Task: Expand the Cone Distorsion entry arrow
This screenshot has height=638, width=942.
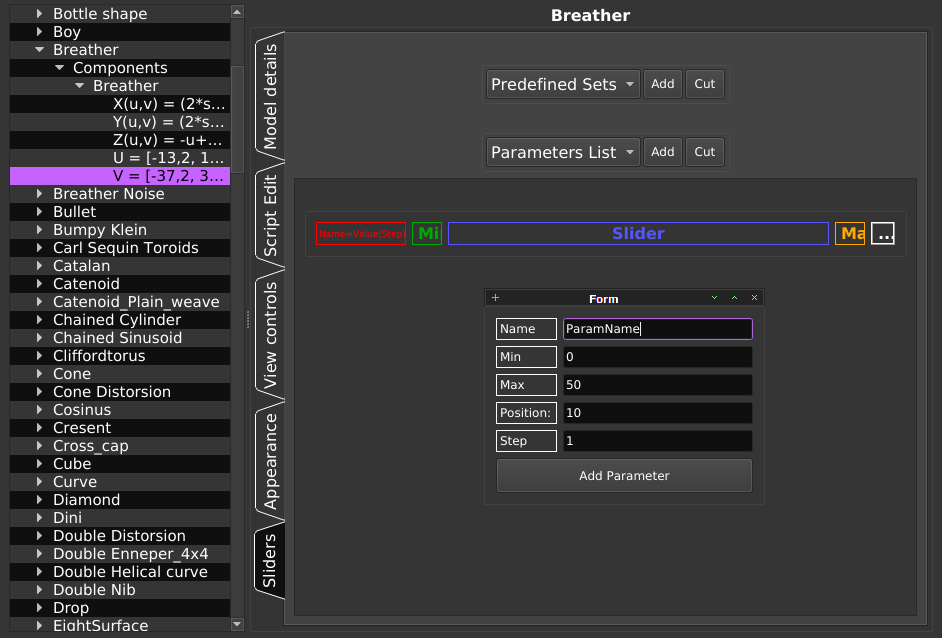Action: pos(40,392)
